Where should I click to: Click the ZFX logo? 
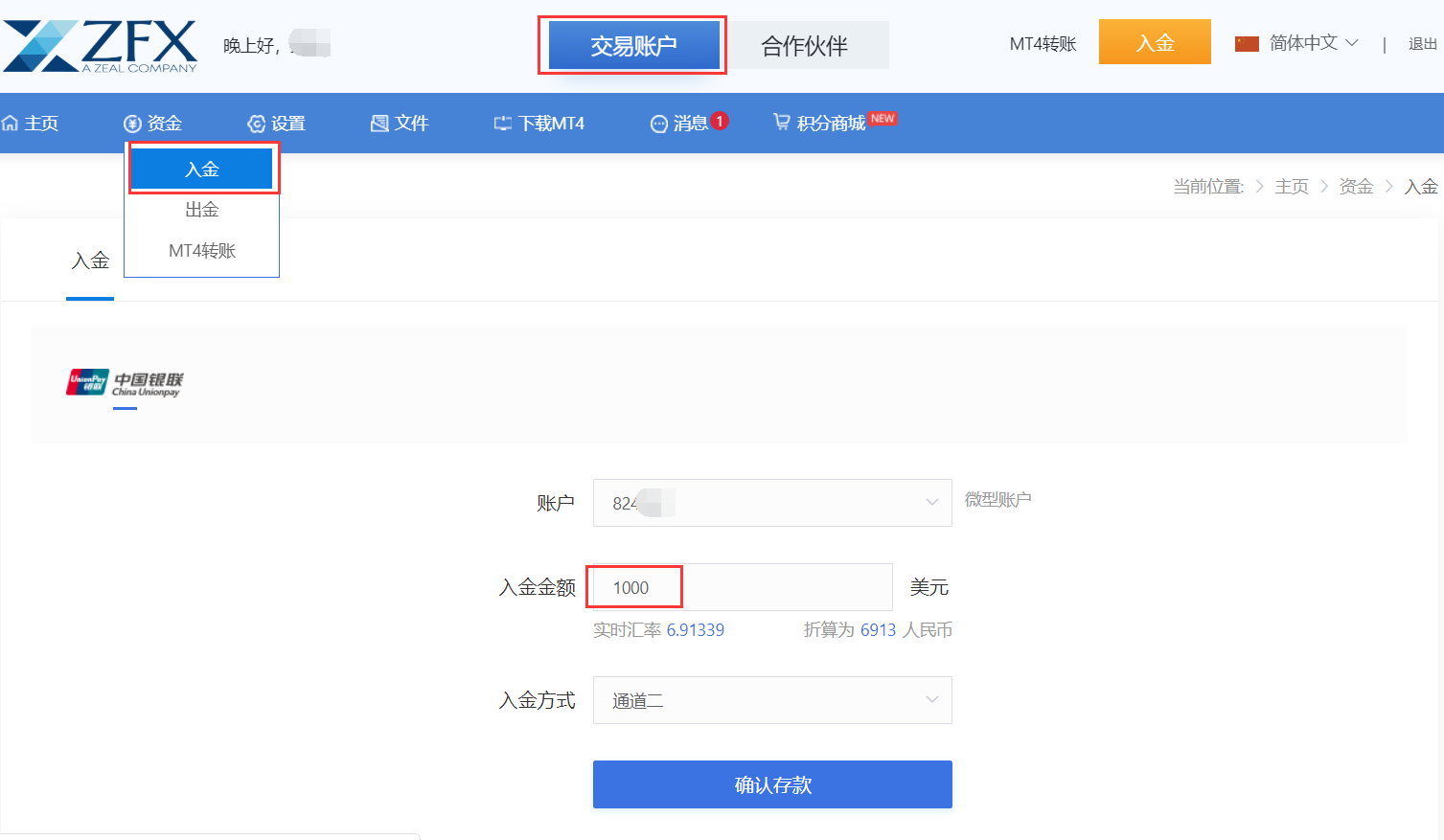(x=100, y=45)
